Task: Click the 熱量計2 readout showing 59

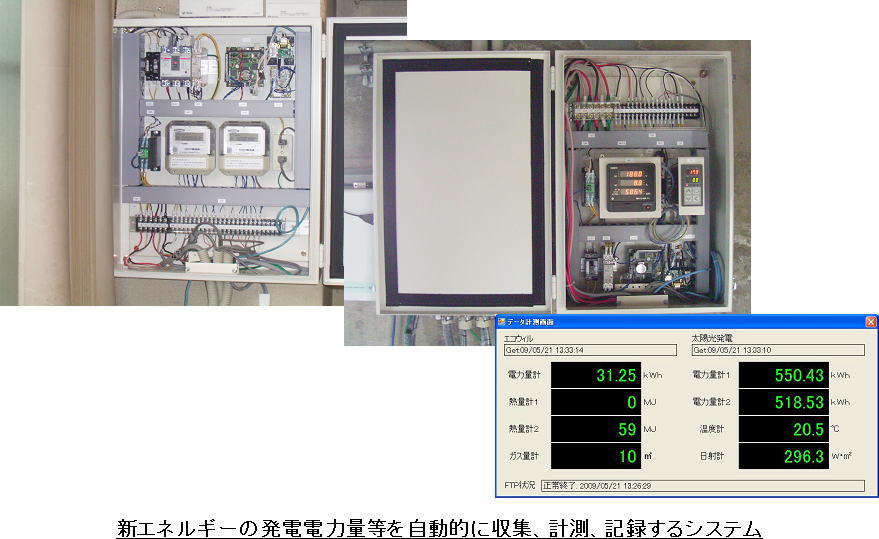Action: coord(596,429)
